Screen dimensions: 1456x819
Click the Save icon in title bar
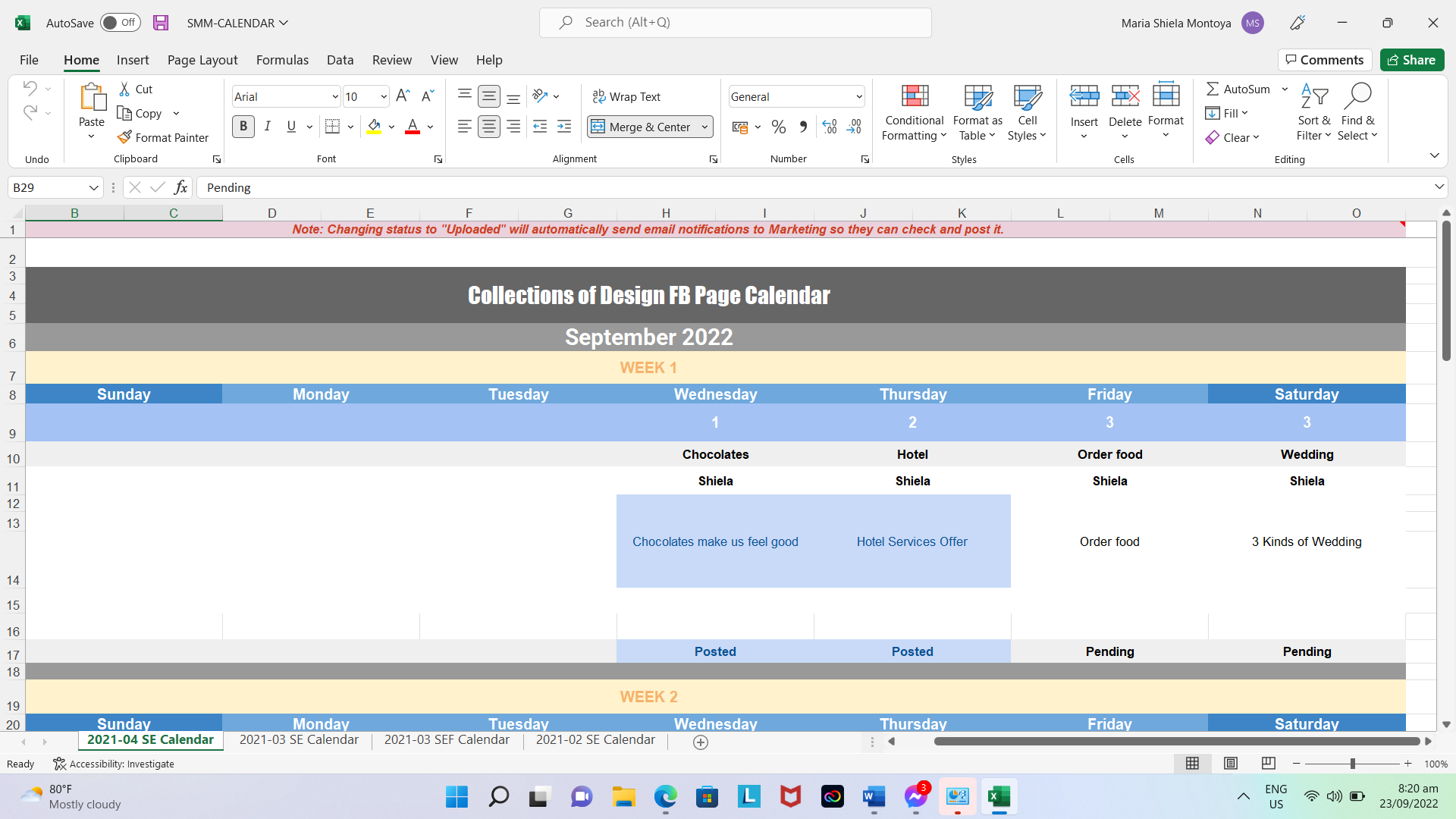click(x=161, y=23)
